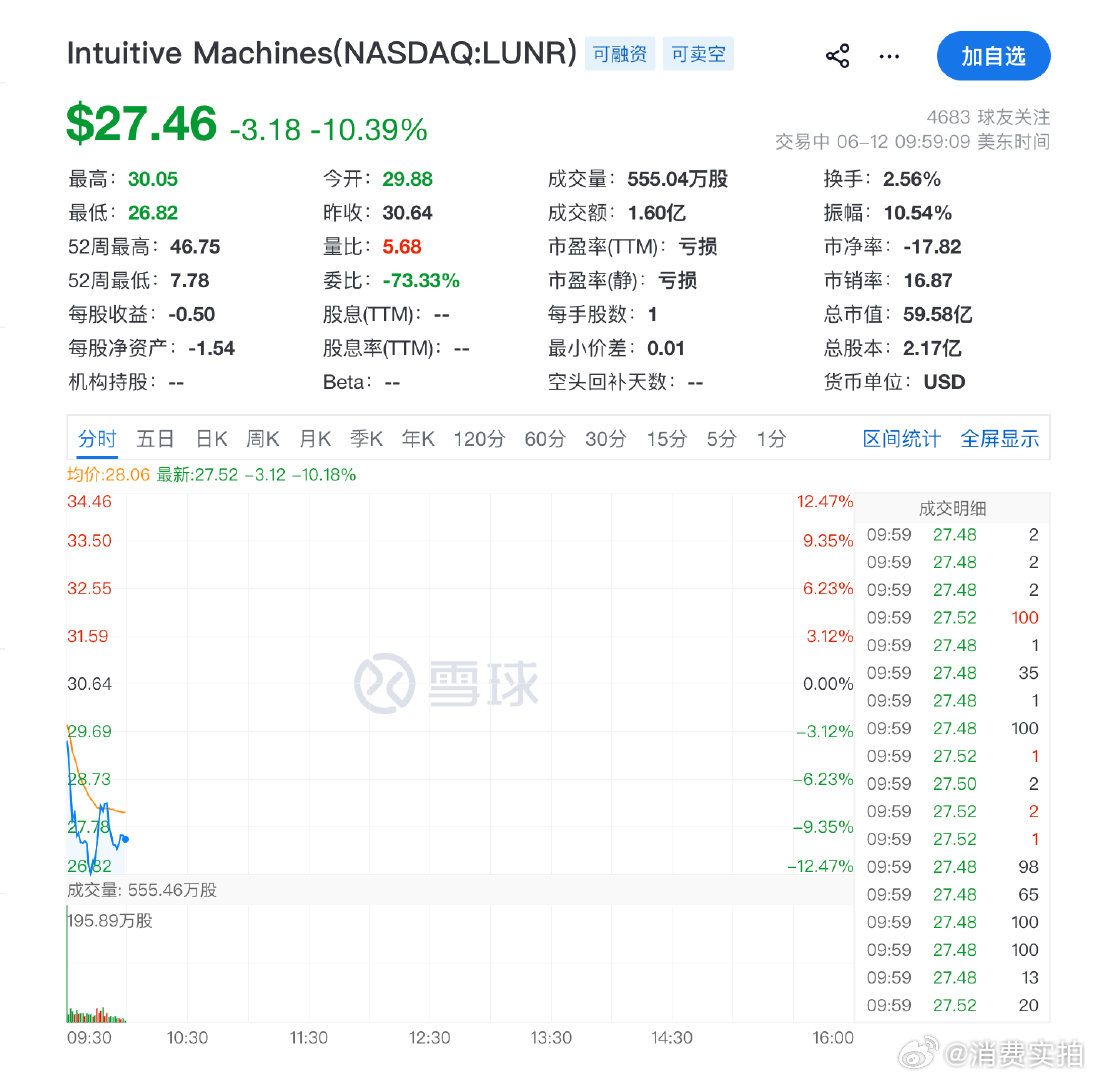The image size is (1095, 1080).
Task: Click the 最高 value 30.05
Action: click(x=153, y=179)
